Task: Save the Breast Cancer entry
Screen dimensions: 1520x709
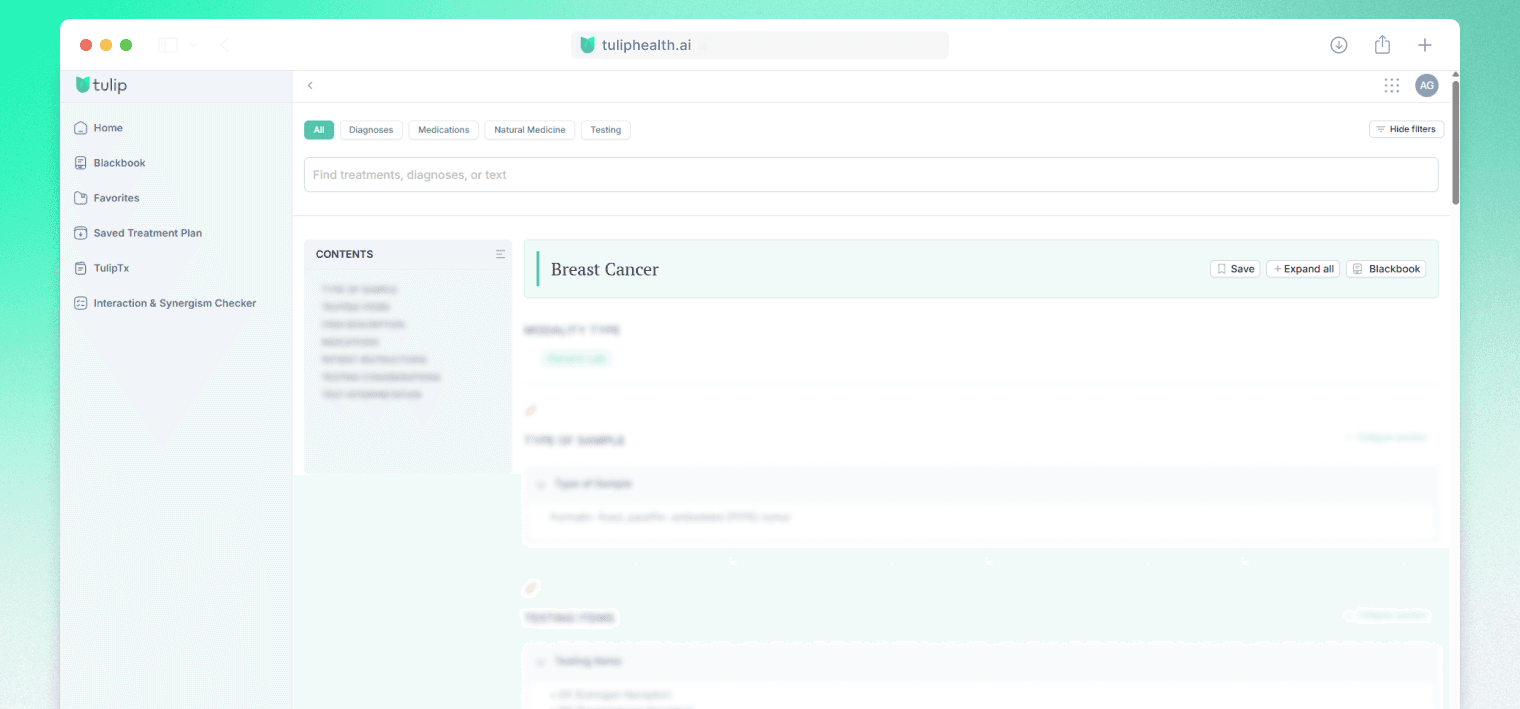Action: (1235, 269)
